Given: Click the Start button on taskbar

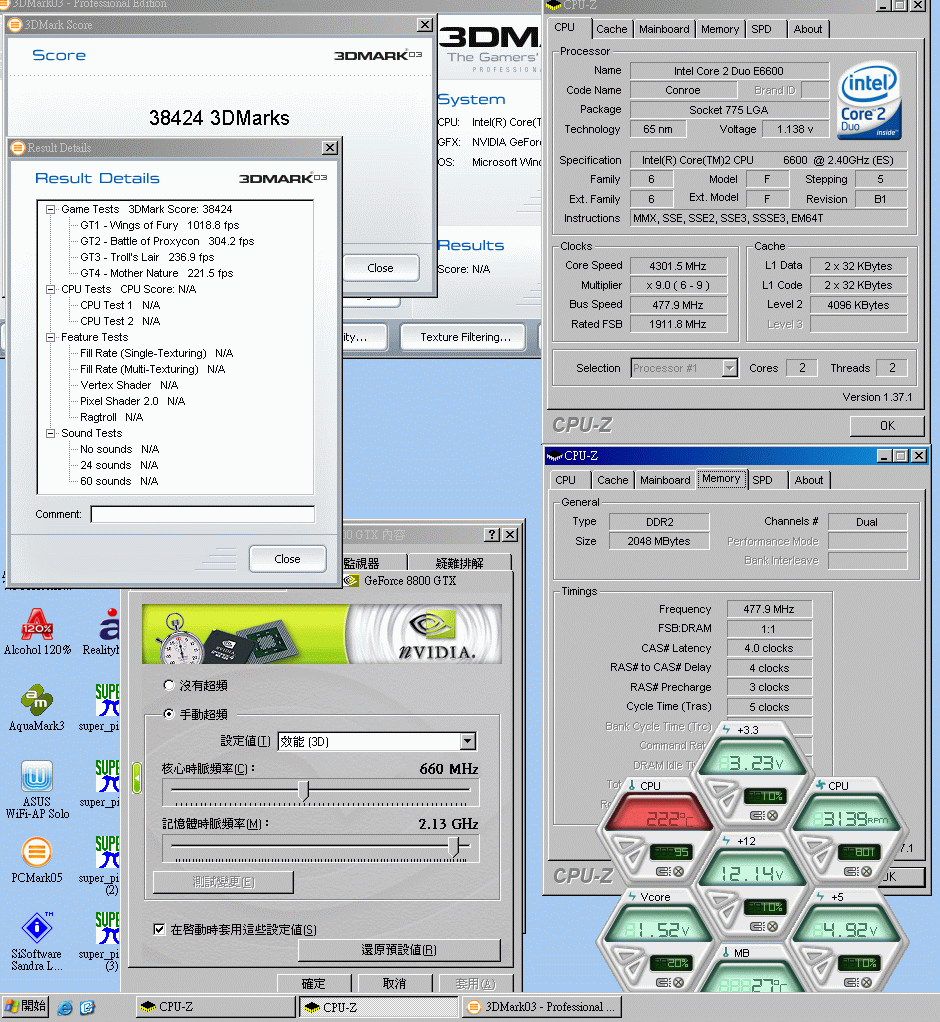Looking at the screenshot, I should coord(25,1006).
